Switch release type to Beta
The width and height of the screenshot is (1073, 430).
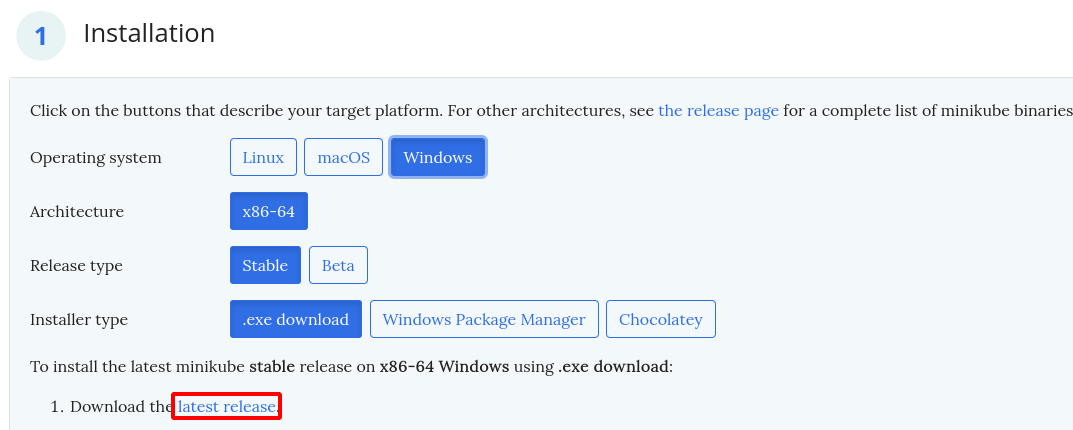tap(338, 265)
